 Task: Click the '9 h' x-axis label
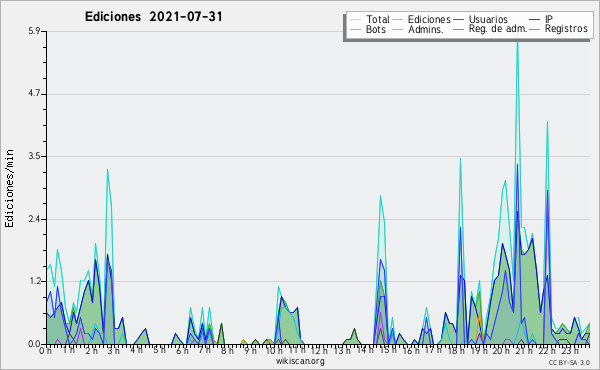(250, 351)
